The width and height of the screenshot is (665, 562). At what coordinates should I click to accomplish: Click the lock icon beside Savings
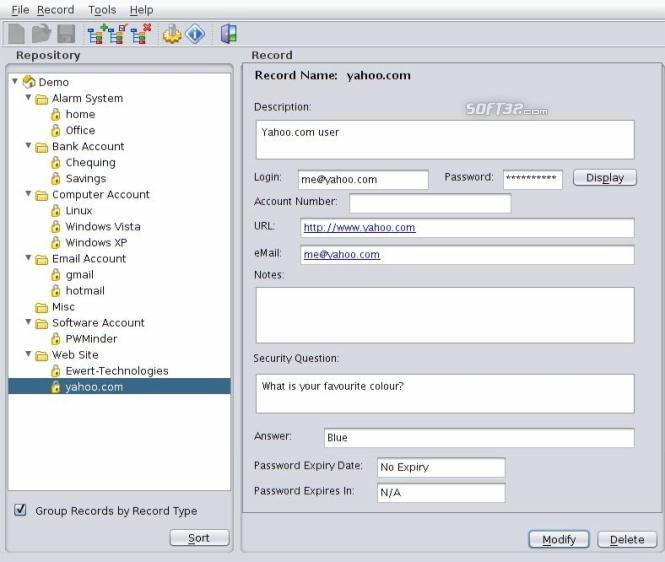(56, 179)
